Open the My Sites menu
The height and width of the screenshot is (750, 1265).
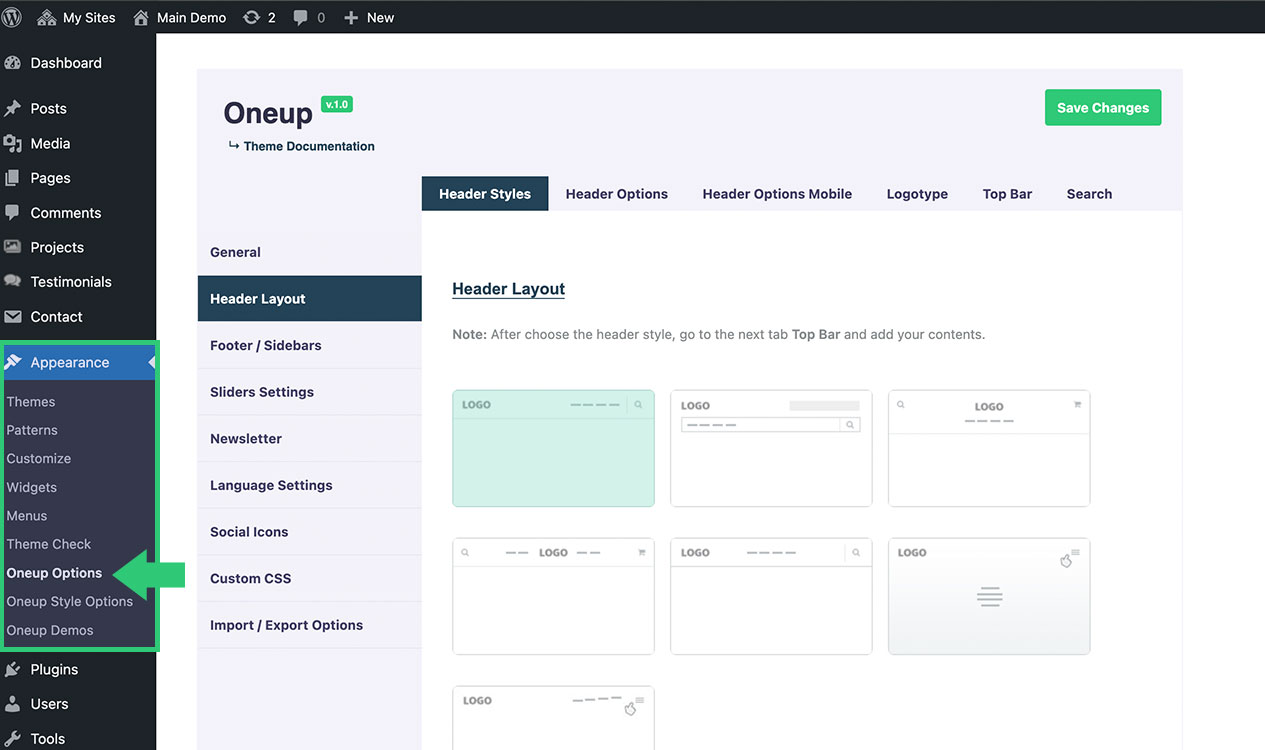click(x=77, y=17)
